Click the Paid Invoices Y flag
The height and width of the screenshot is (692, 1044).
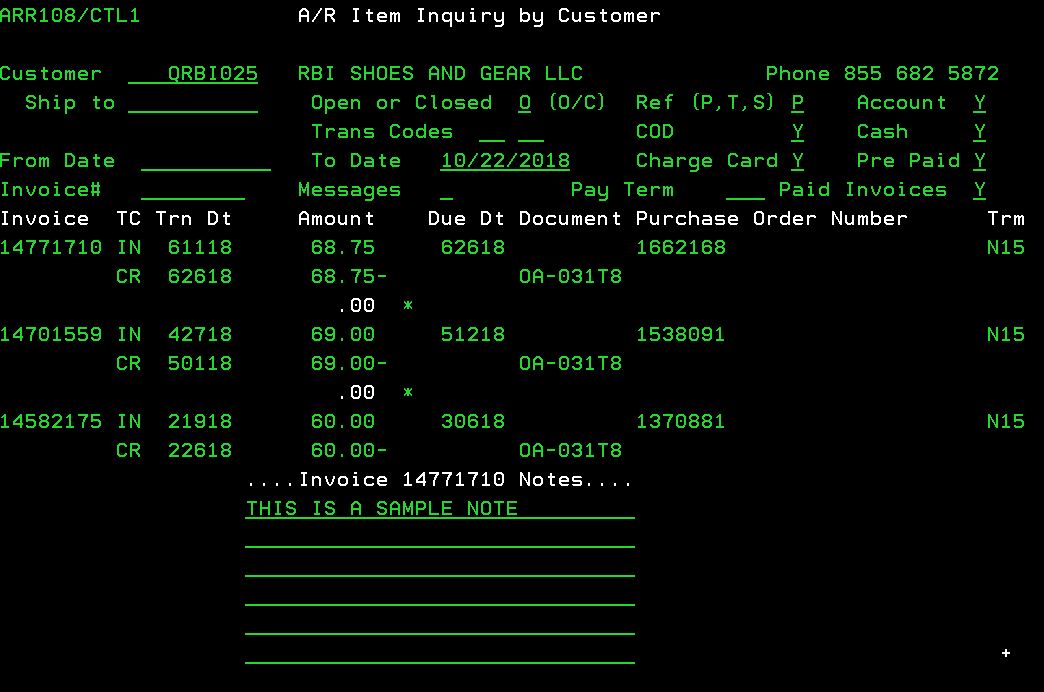979,190
